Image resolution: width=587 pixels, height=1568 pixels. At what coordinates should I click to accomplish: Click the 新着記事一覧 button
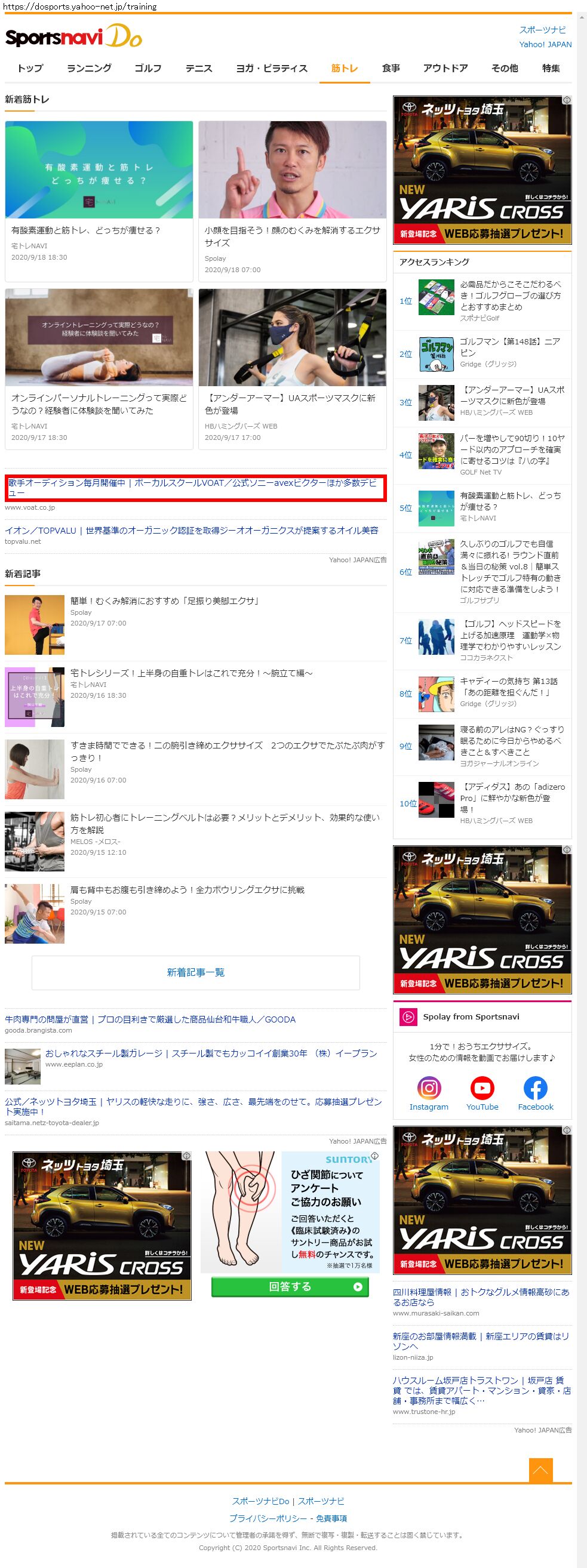tap(195, 973)
